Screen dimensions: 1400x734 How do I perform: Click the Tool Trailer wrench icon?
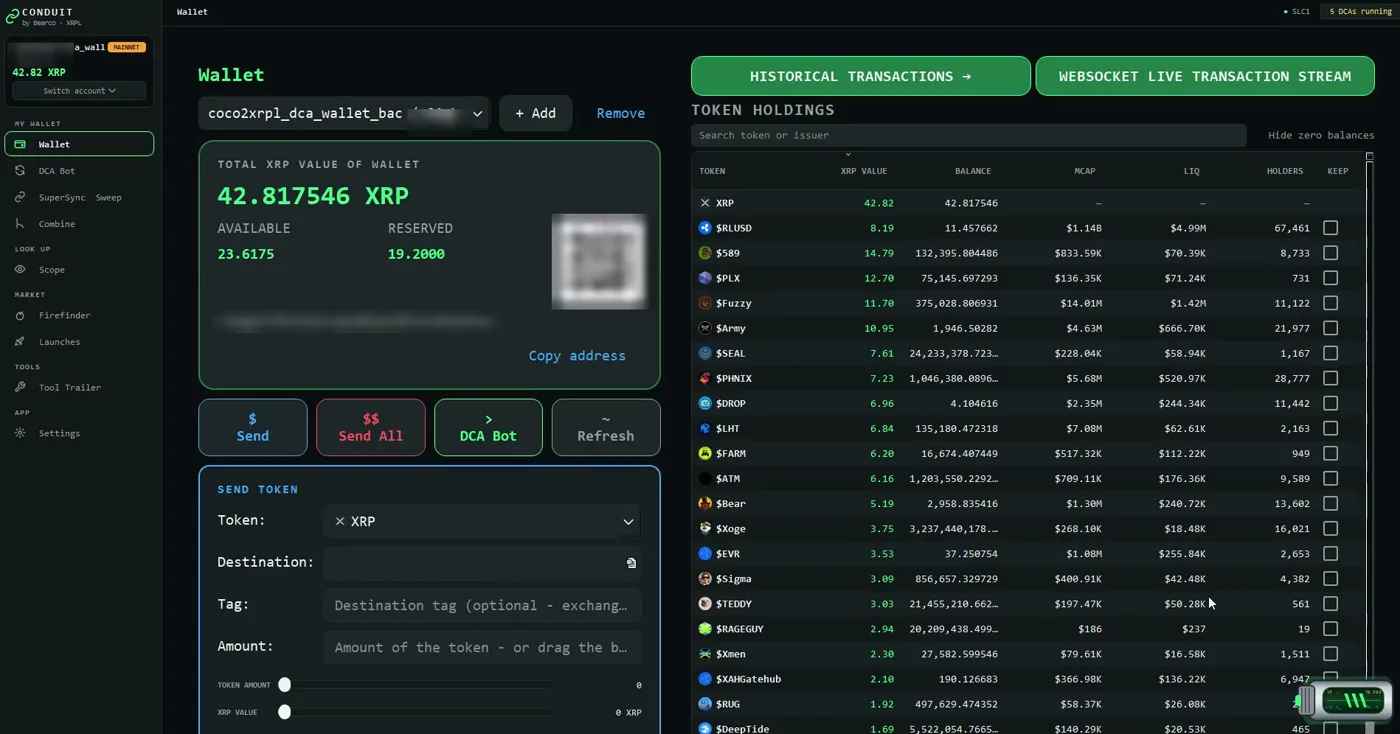(x=20, y=387)
